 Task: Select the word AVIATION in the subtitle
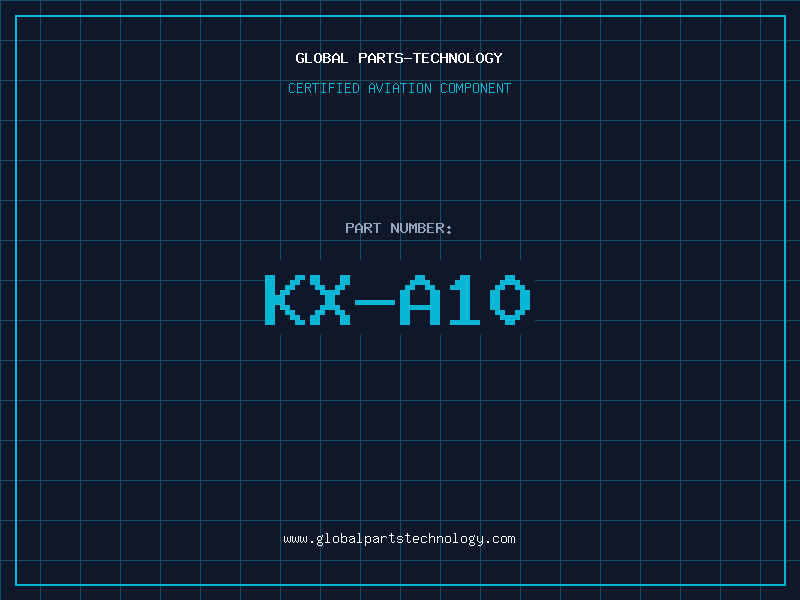400,88
